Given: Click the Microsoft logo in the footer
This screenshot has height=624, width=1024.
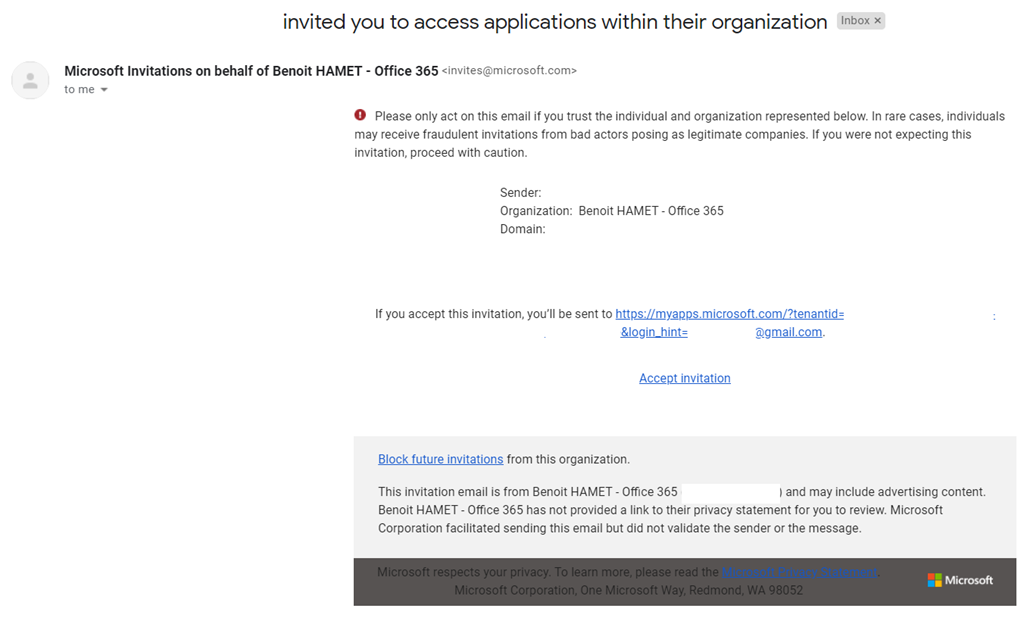Looking at the screenshot, I should point(959,580).
